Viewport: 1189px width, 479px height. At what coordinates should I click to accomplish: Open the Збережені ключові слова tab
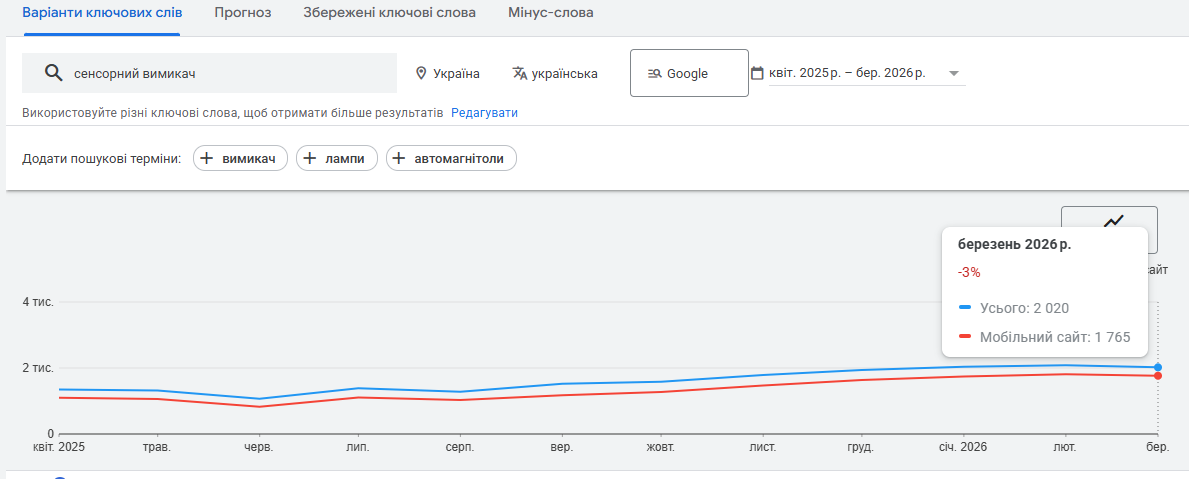click(x=389, y=13)
